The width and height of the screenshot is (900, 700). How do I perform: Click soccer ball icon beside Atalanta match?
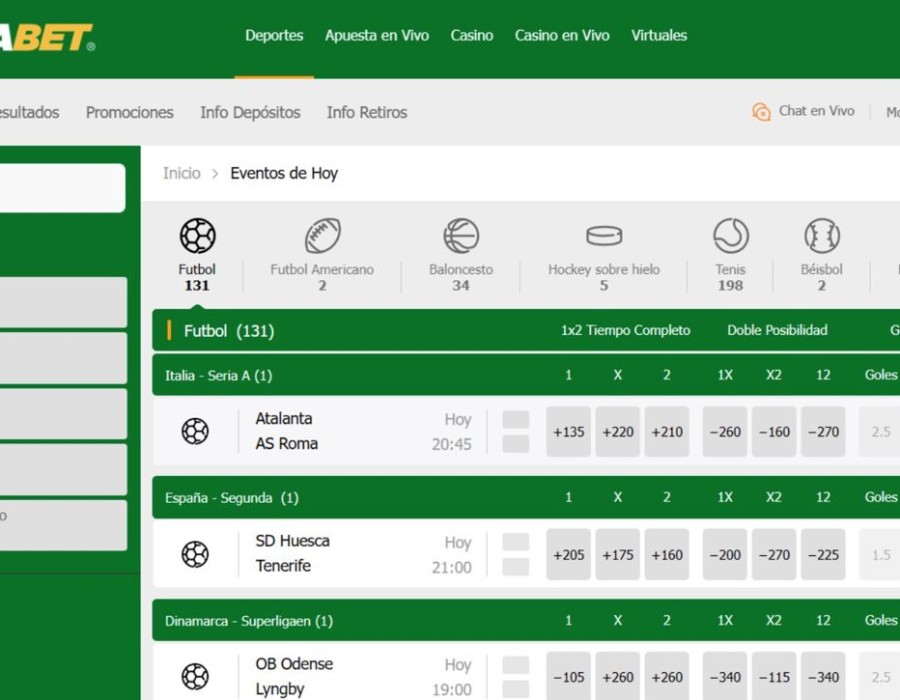tap(195, 431)
